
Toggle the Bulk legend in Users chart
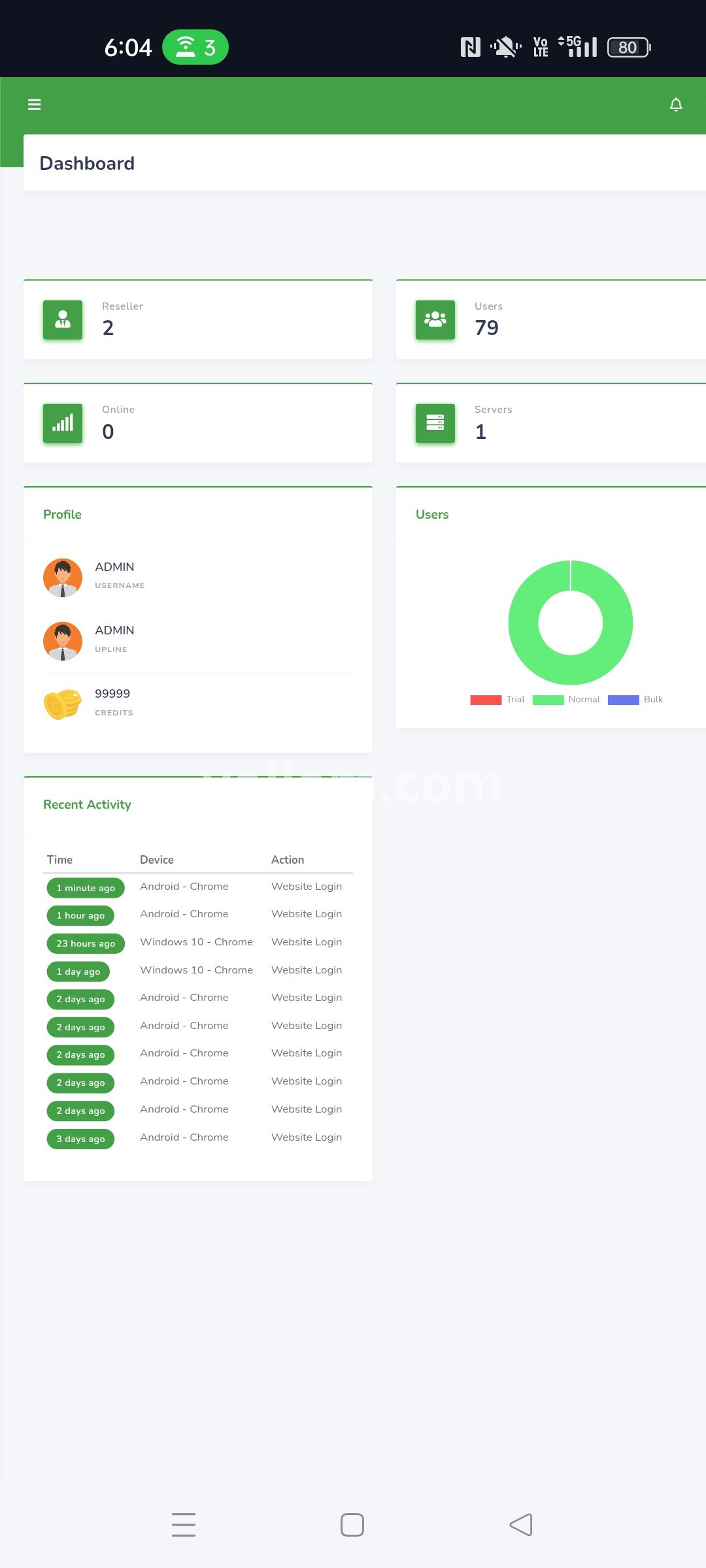[635, 700]
